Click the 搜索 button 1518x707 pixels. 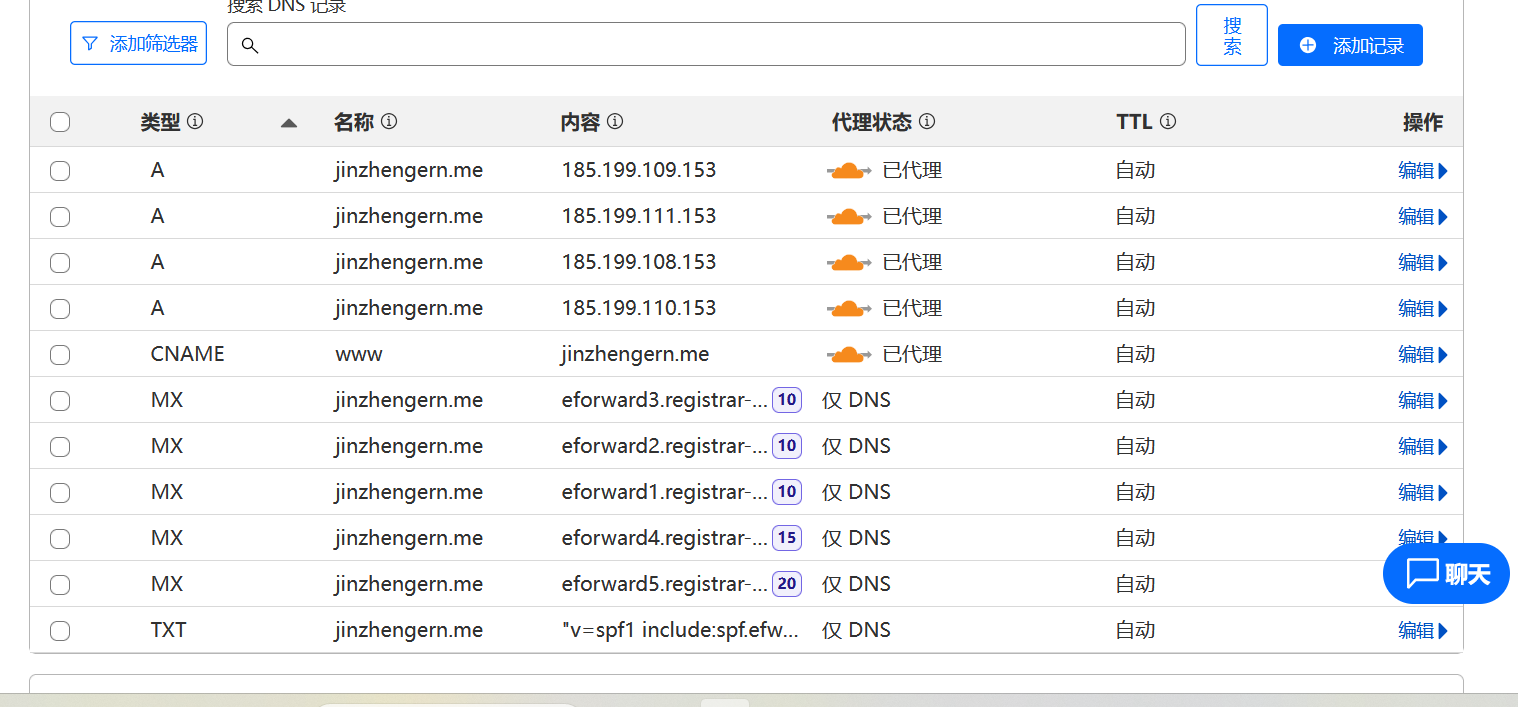pos(1232,35)
